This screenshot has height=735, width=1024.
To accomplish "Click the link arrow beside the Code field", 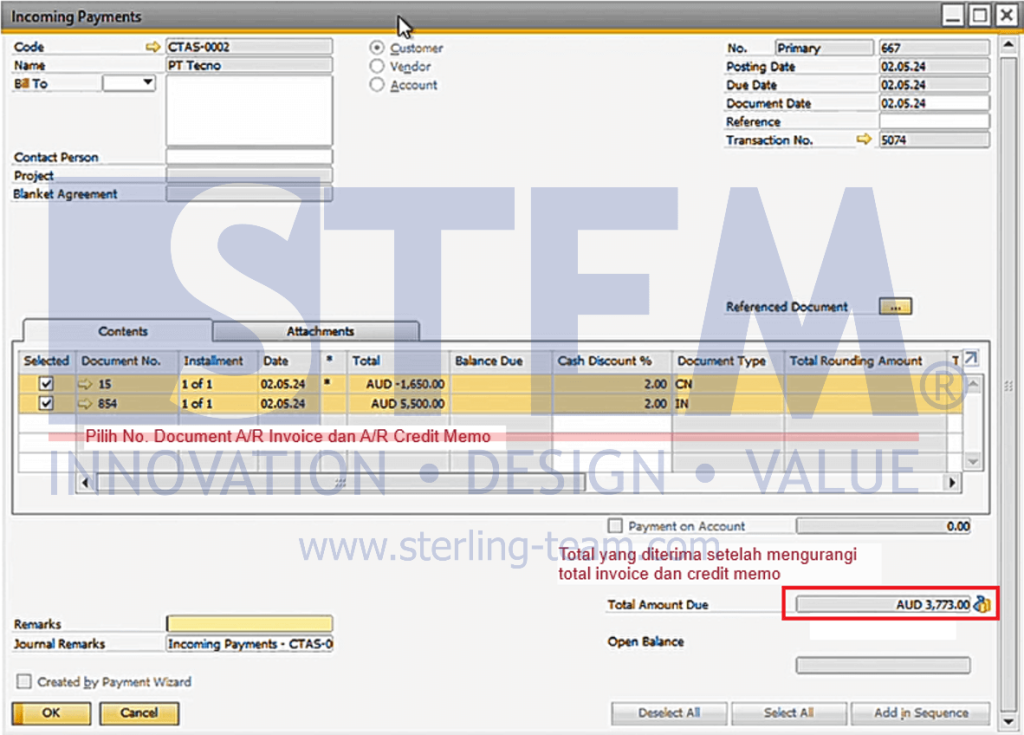I will (152, 46).
